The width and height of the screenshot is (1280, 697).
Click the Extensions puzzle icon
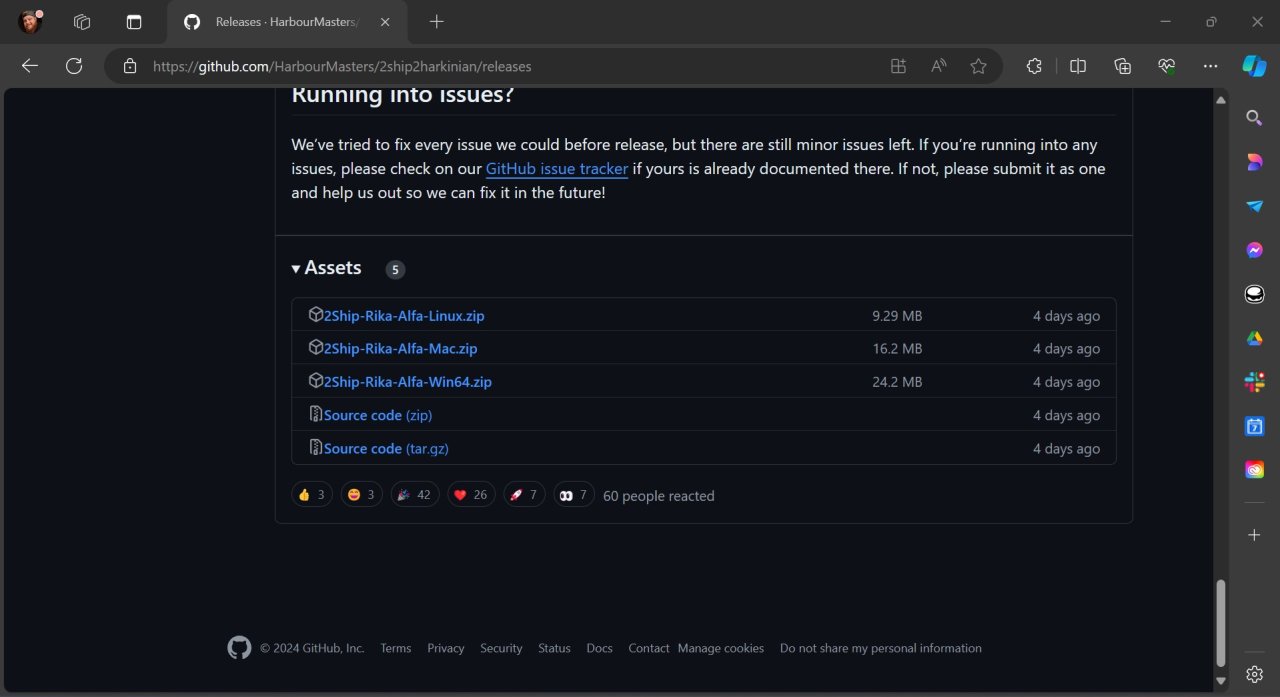coord(1034,66)
